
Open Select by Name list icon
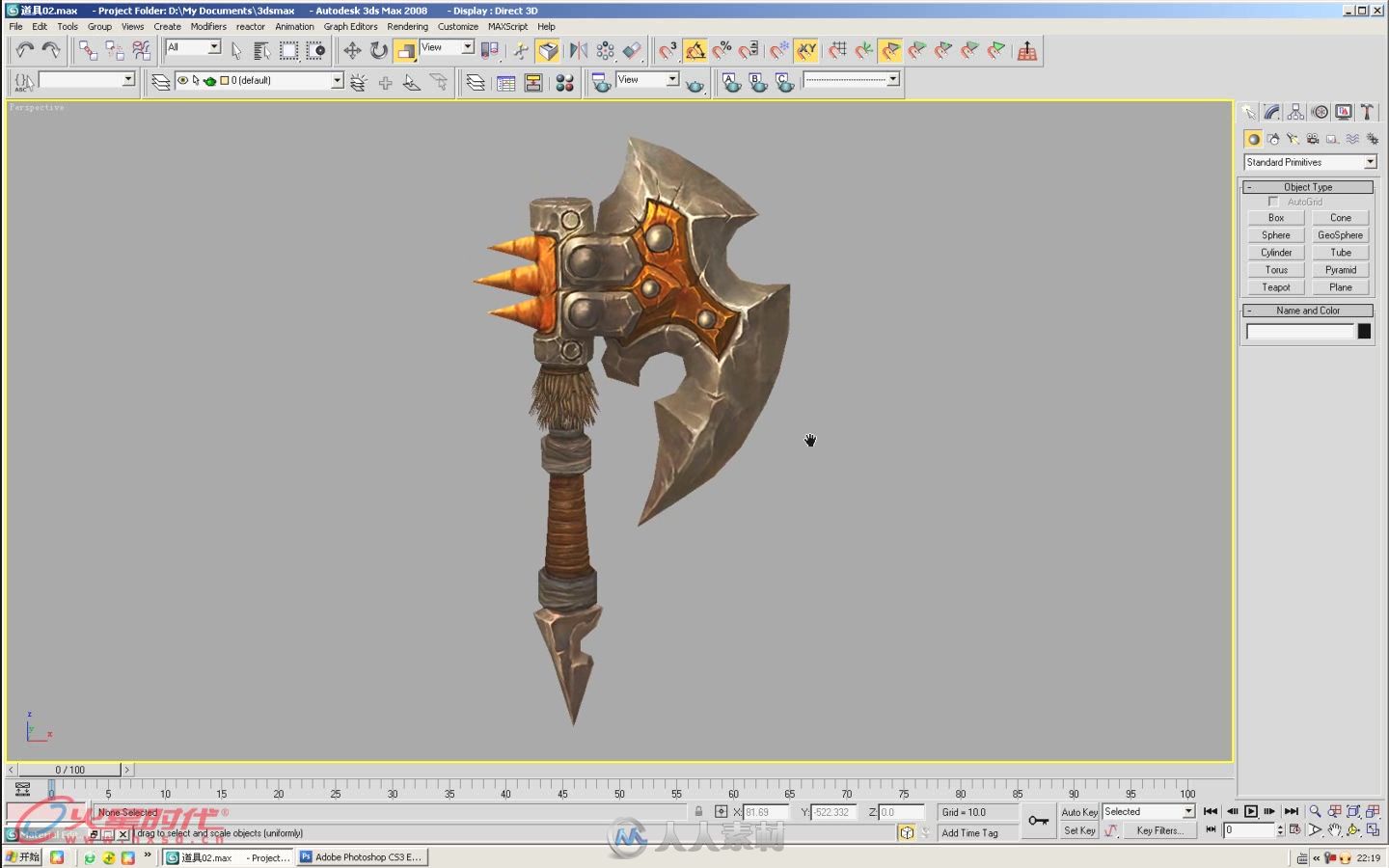(261, 50)
